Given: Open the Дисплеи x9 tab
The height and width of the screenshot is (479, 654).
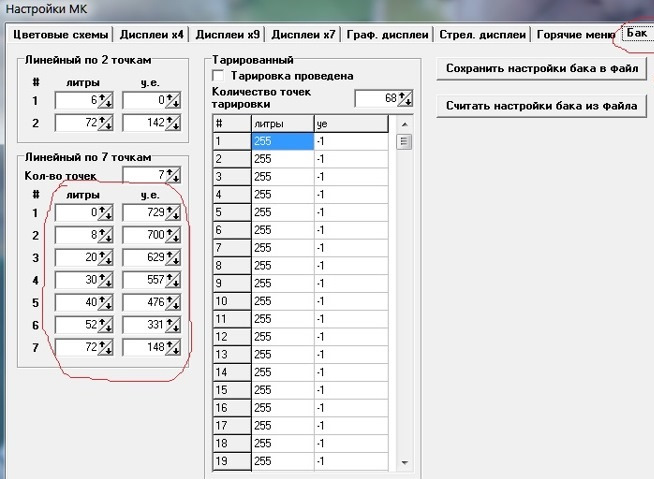Looking at the screenshot, I should [x=228, y=34].
